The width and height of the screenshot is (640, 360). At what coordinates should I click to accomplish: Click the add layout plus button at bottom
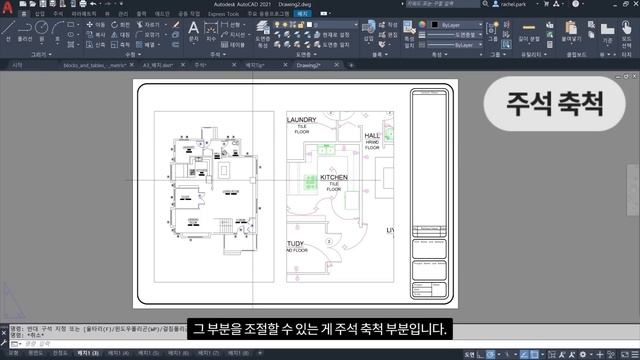260,353
